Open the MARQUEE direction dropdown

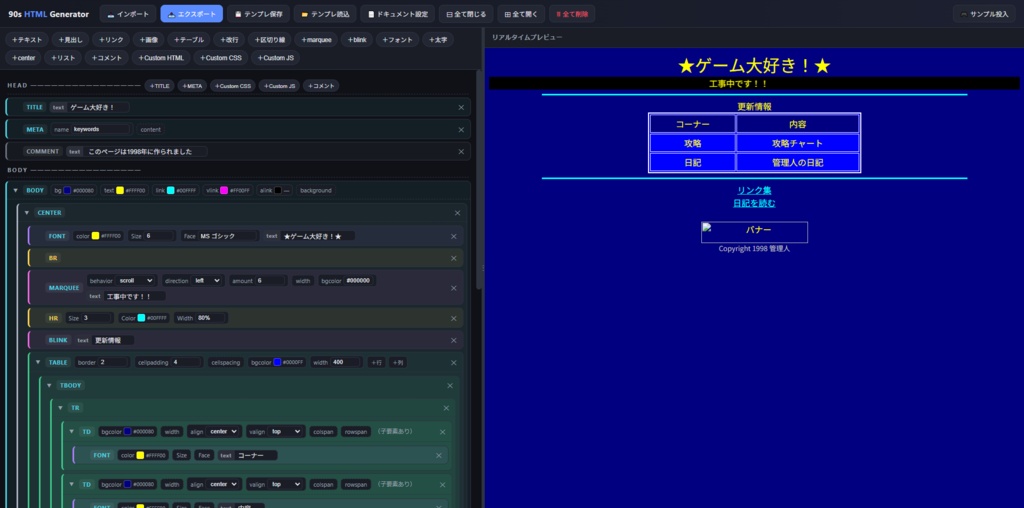point(208,280)
